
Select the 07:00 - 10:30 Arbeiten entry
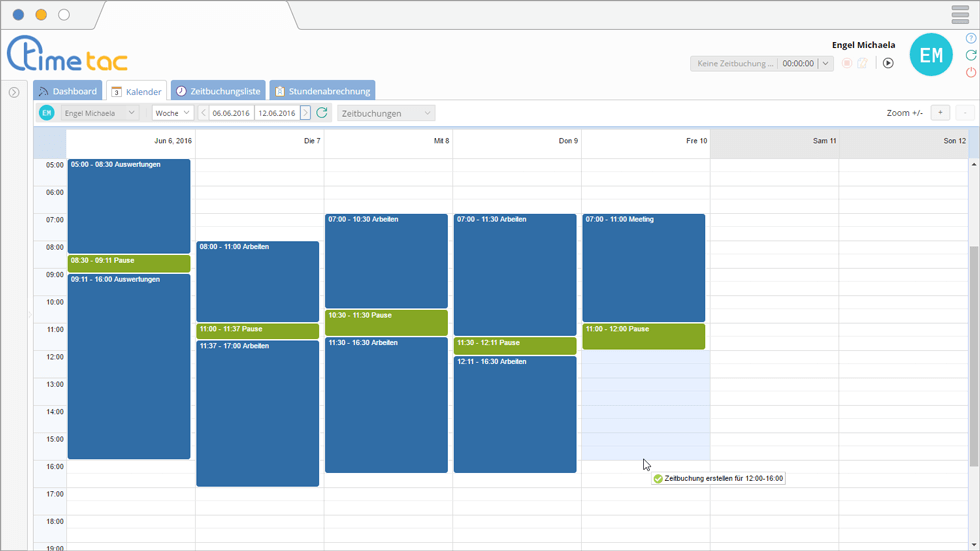386,261
